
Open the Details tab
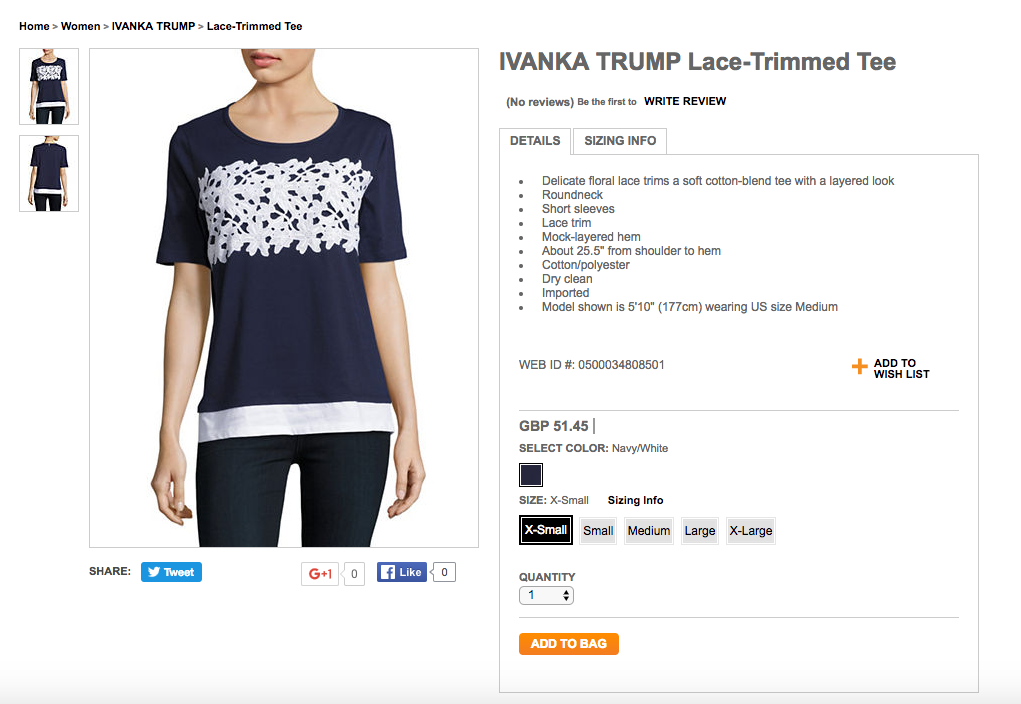coord(535,141)
